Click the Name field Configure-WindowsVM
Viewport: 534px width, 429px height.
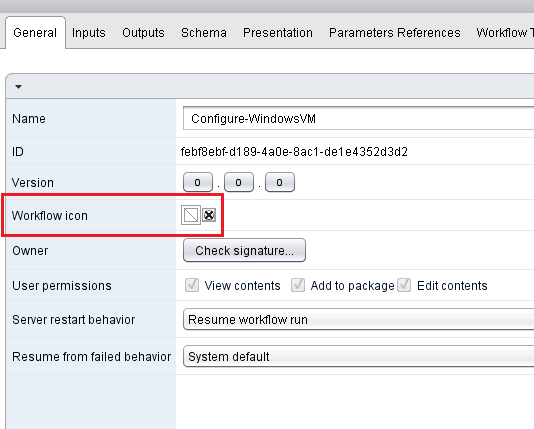point(358,118)
